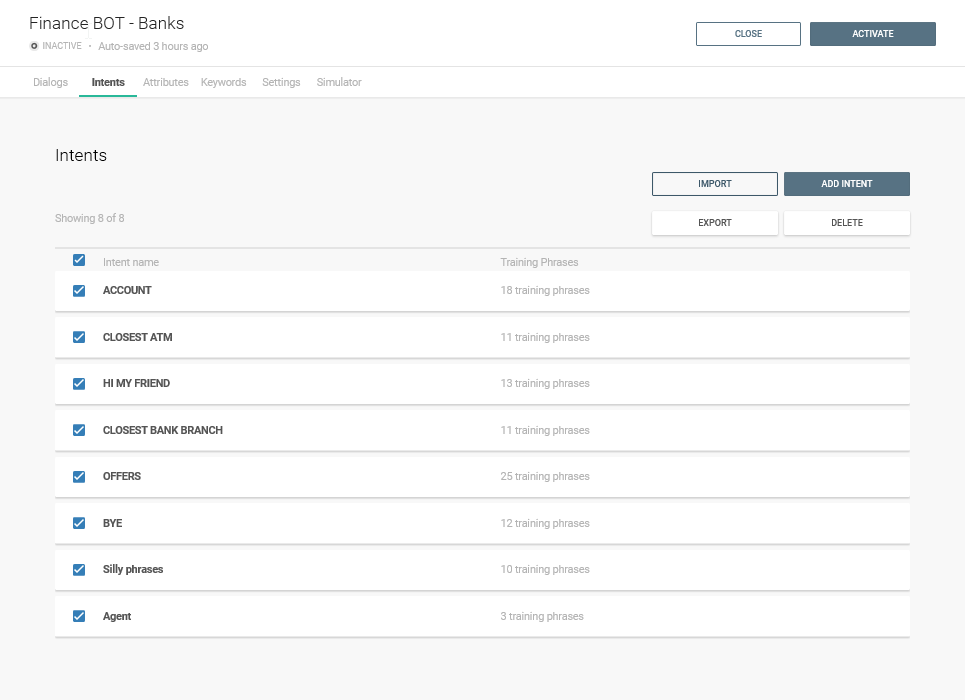Export the selected intents
Screen dimensions: 965x700
pyautogui.click(x=714, y=223)
